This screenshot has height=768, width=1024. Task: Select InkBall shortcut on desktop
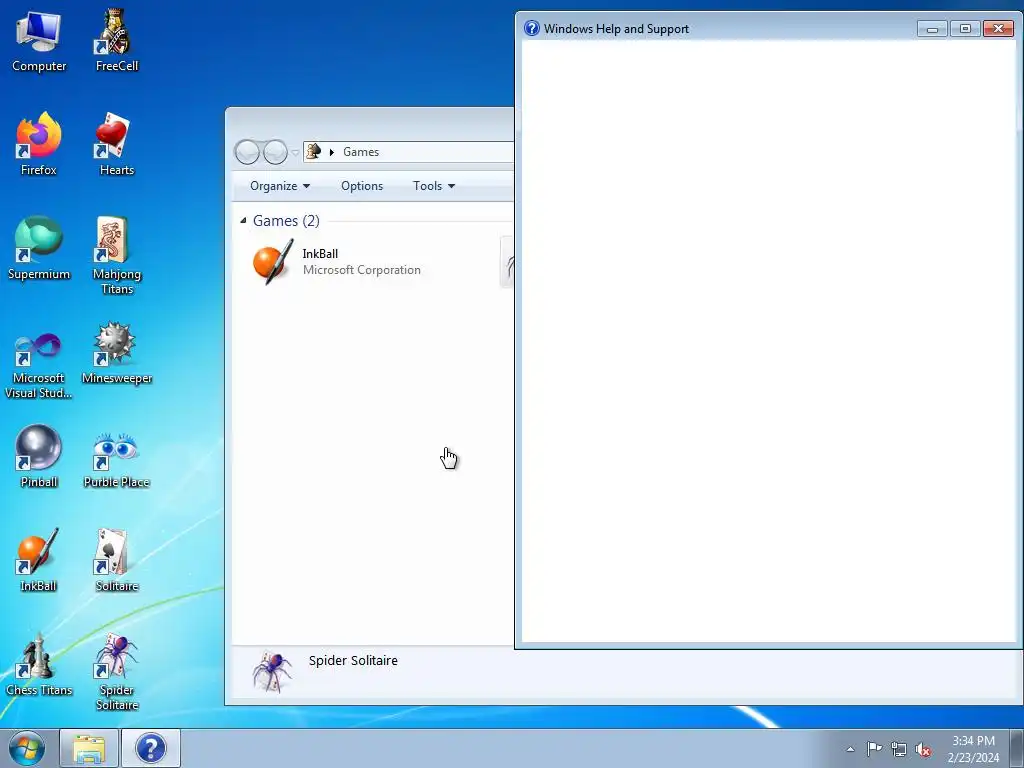click(39, 560)
